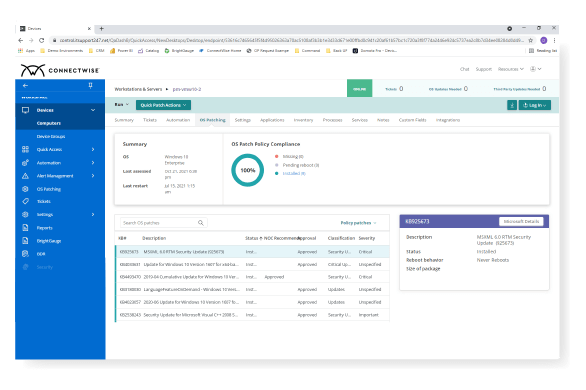
Task: Select Device Groups in the sidebar
Action: click(x=51, y=136)
